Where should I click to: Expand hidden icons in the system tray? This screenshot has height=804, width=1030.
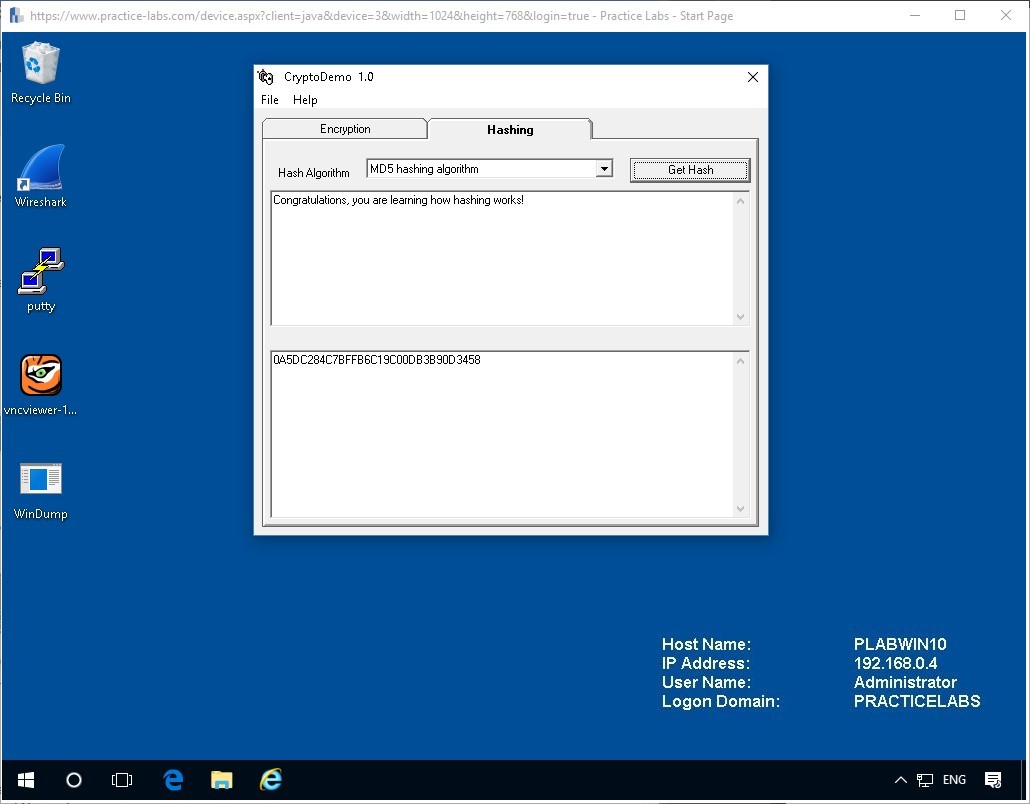[x=900, y=780]
